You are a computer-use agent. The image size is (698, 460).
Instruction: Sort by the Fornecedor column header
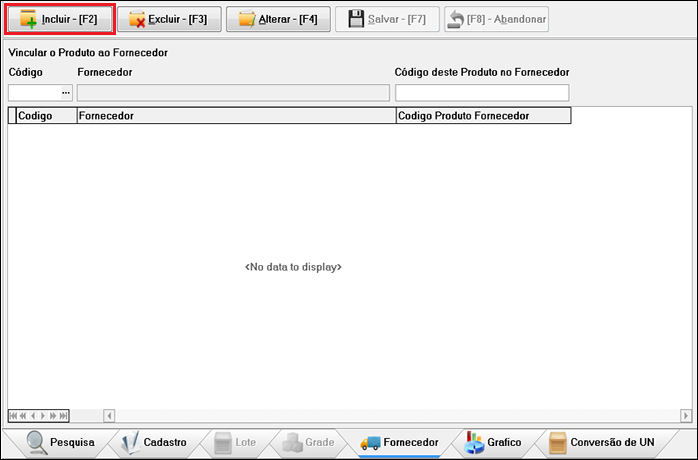(236, 116)
